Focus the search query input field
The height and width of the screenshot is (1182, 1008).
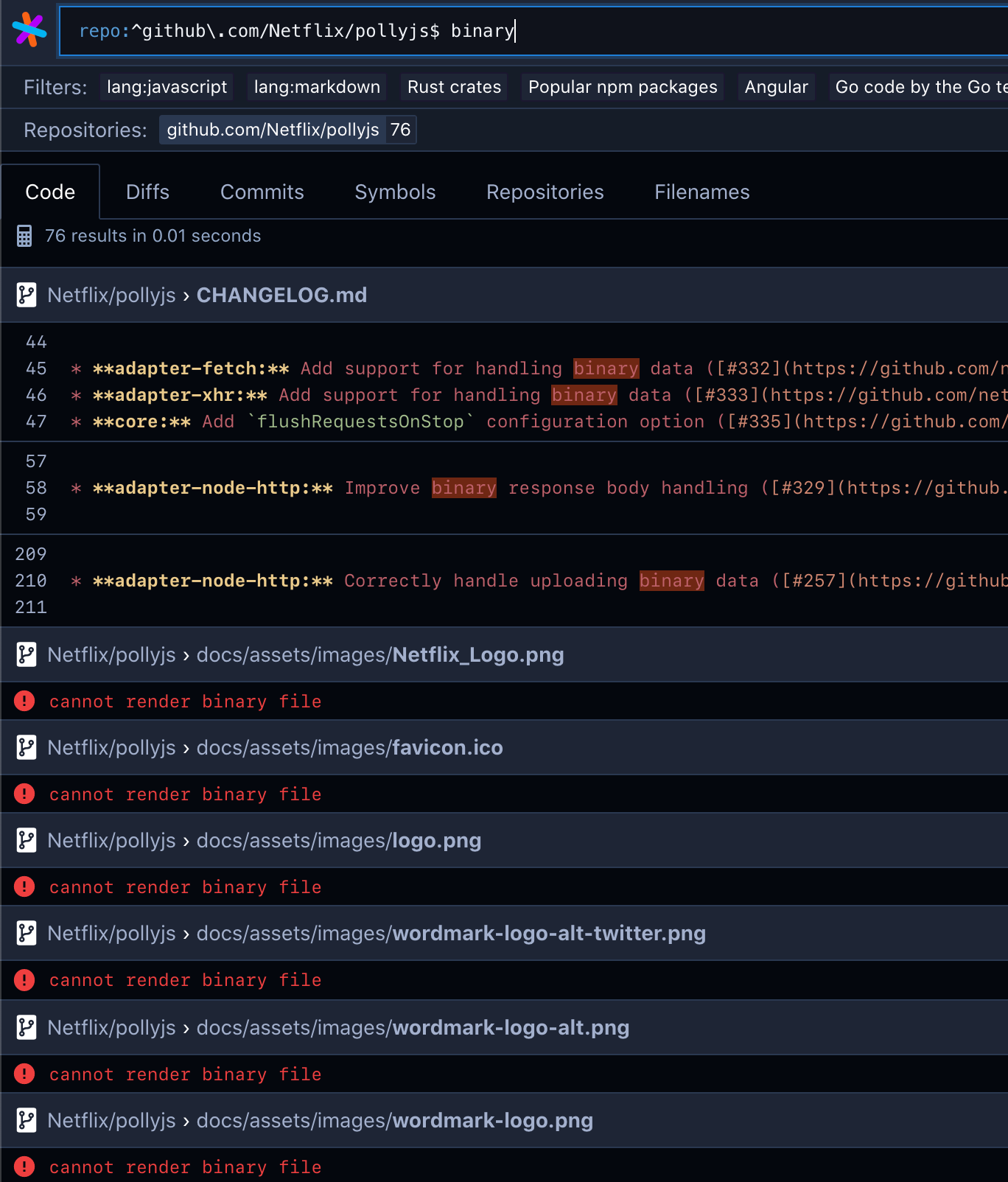point(533,31)
